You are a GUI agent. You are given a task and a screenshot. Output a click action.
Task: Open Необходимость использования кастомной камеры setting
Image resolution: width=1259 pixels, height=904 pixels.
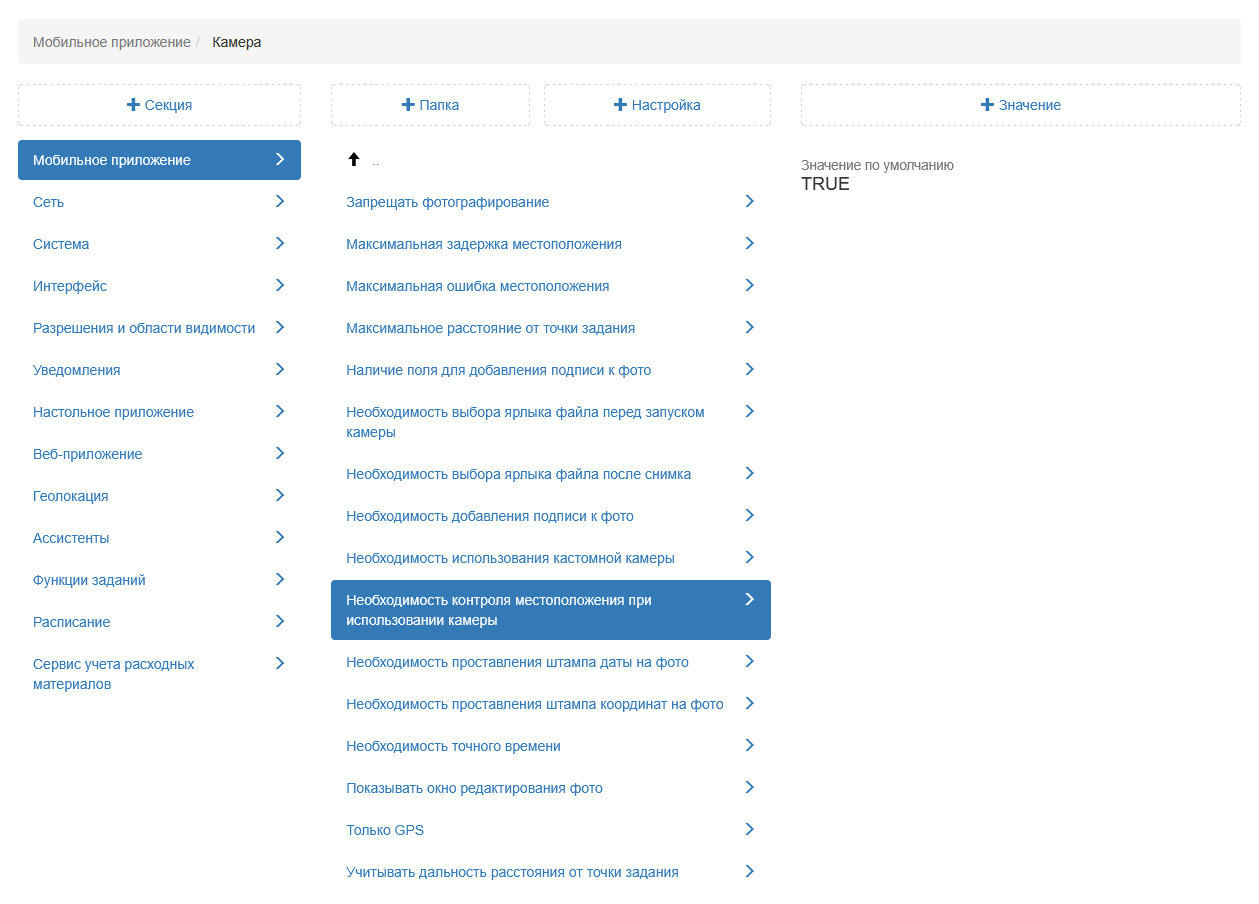[x=510, y=558]
